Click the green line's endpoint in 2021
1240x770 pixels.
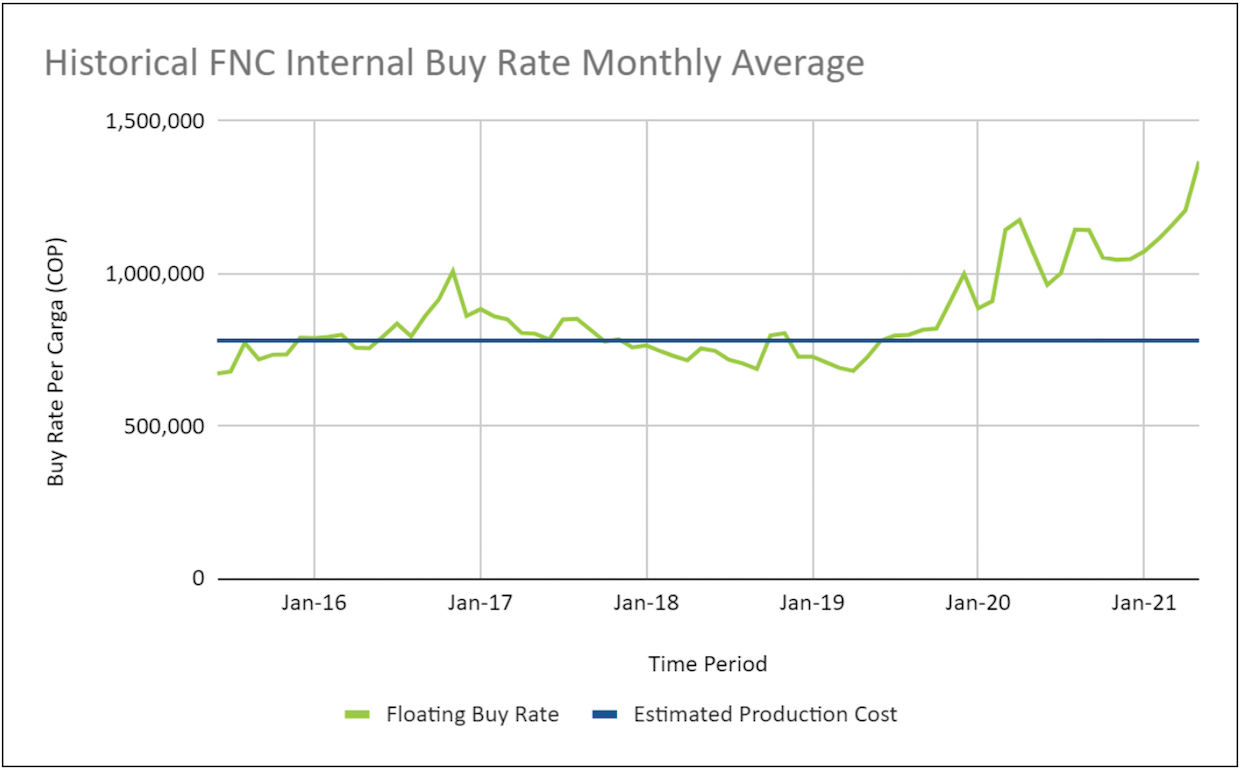[x=1198, y=163]
